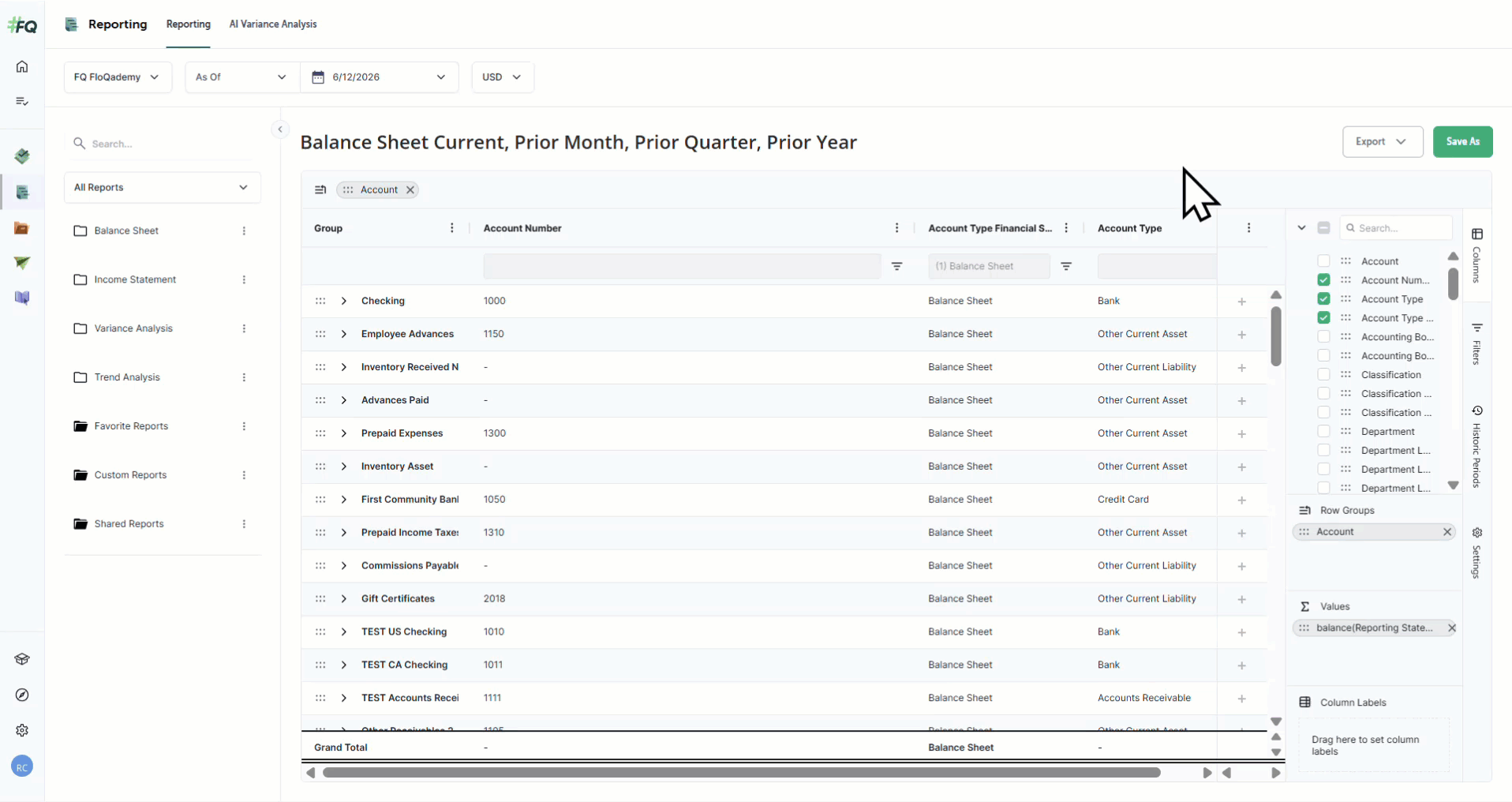The height and width of the screenshot is (802, 1512).
Task: Expand the Checking account row
Action: tap(344, 302)
